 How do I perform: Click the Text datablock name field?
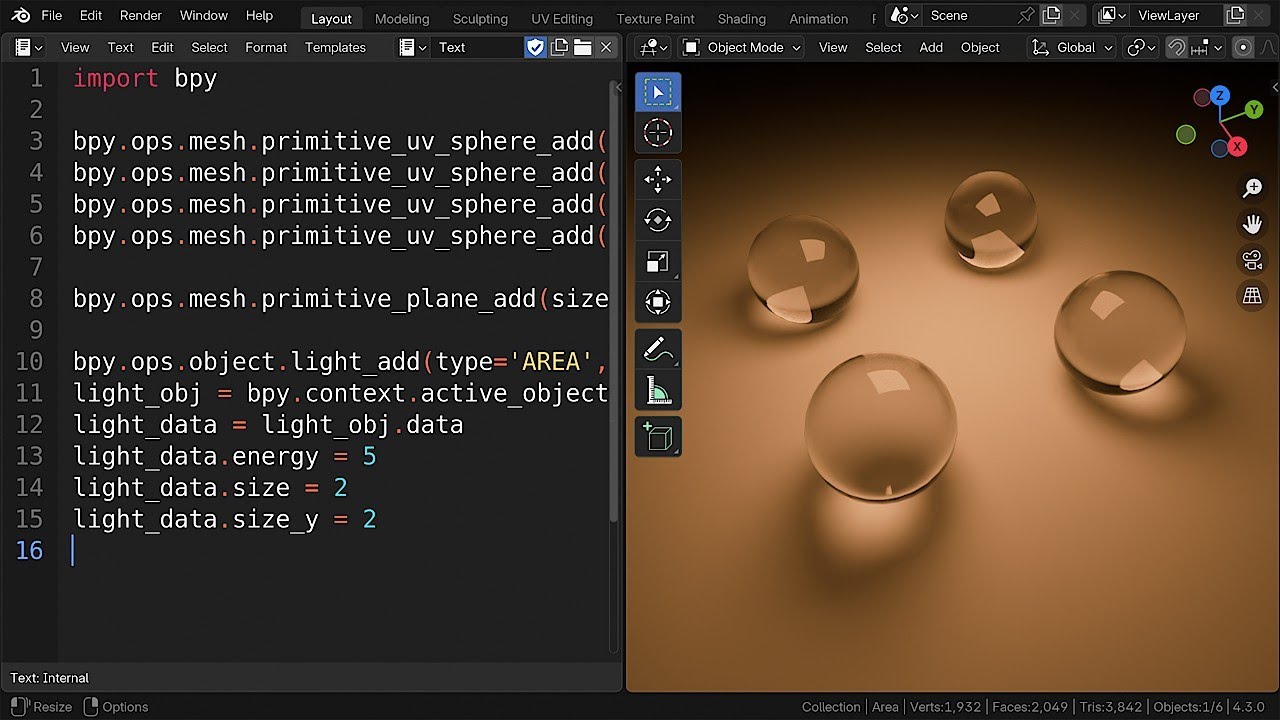(x=477, y=47)
